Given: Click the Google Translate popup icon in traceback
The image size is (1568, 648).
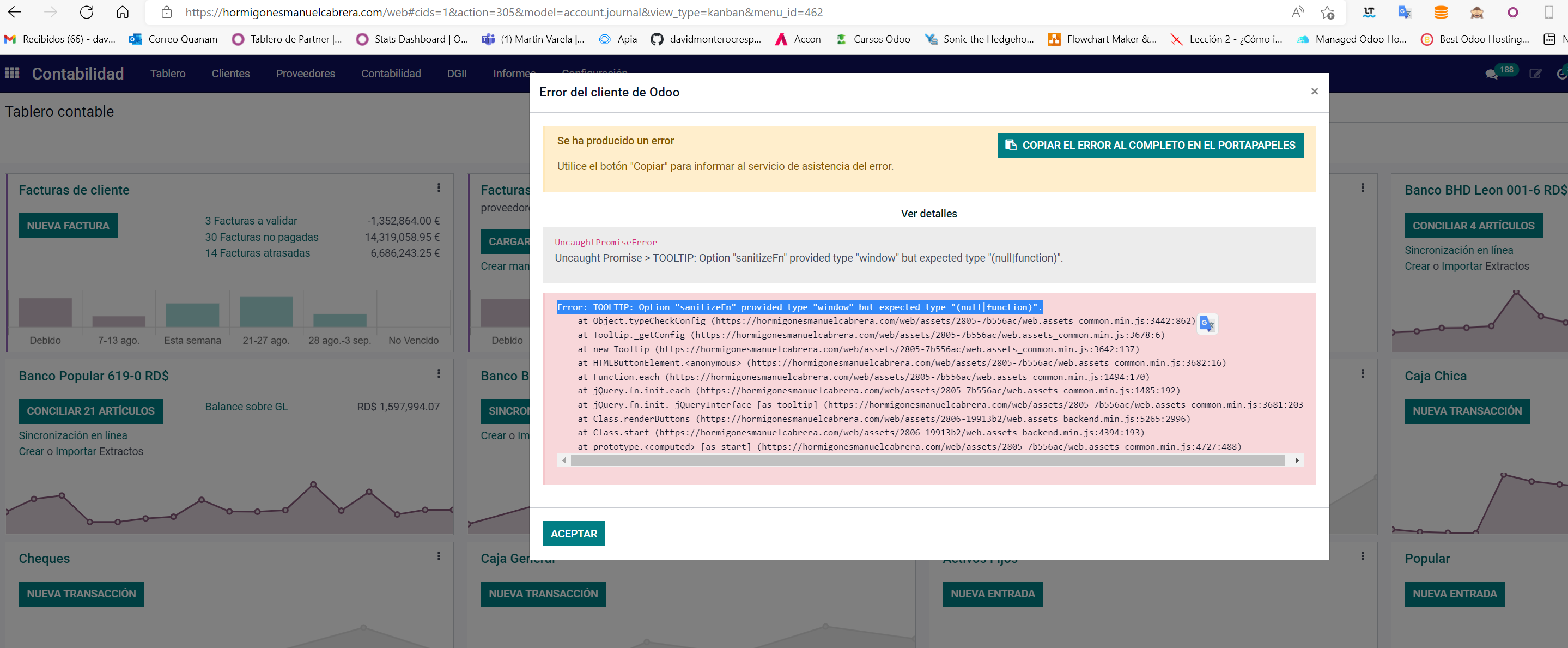Looking at the screenshot, I should (1208, 323).
